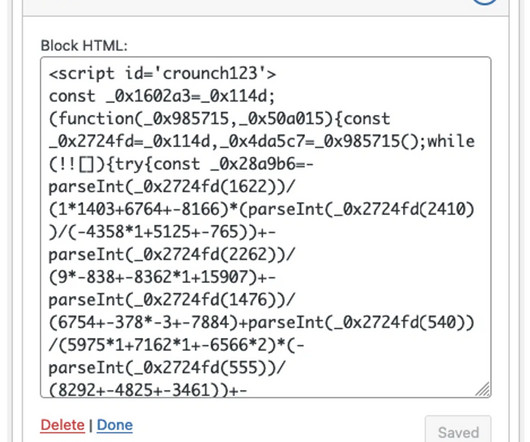Click the parseInt(_0x2724fd(1476)) line
The width and height of the screenshot is (530, 442).
click(172, 300)
